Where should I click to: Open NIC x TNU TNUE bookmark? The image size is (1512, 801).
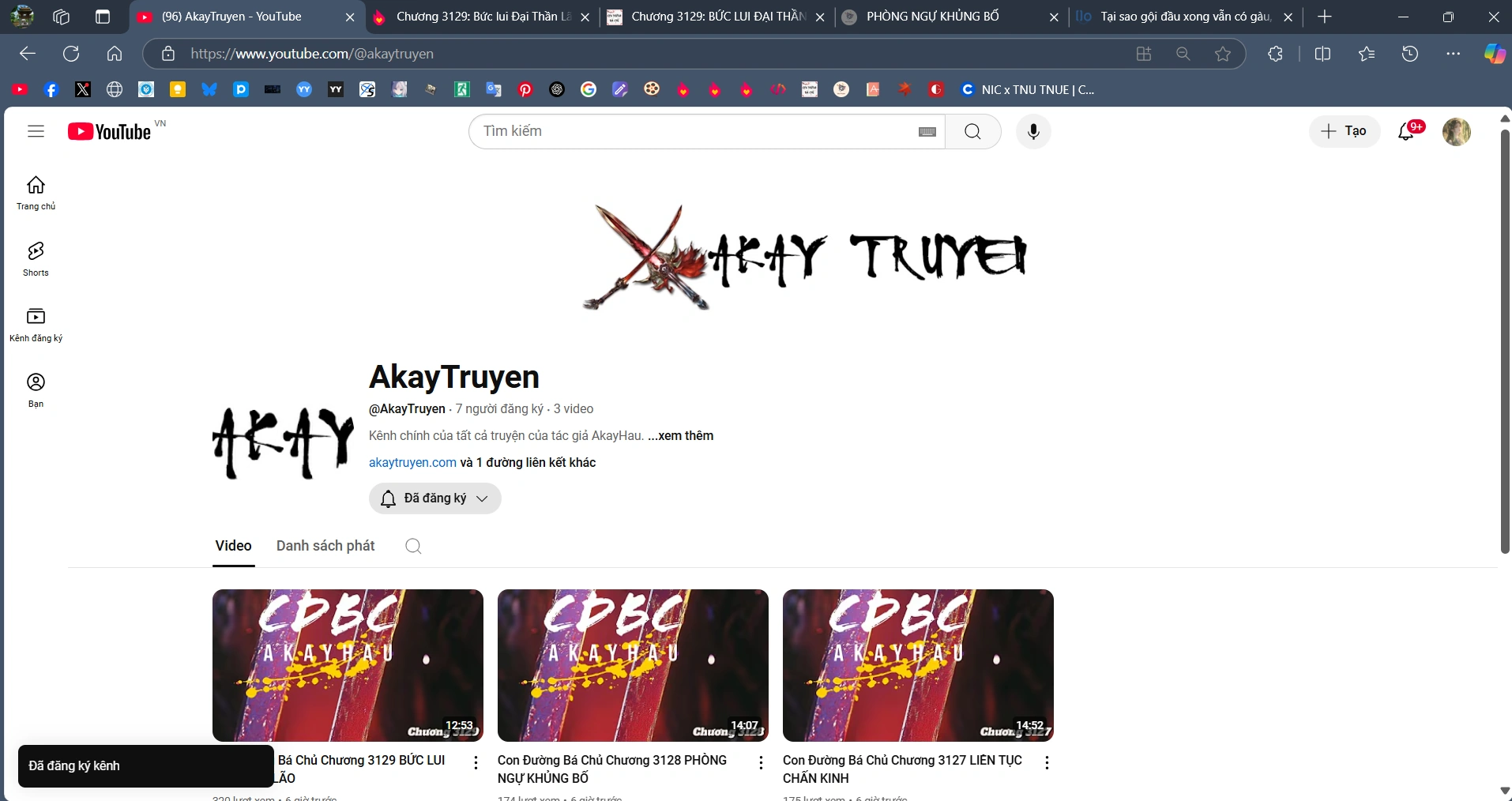click(1027, 89)
